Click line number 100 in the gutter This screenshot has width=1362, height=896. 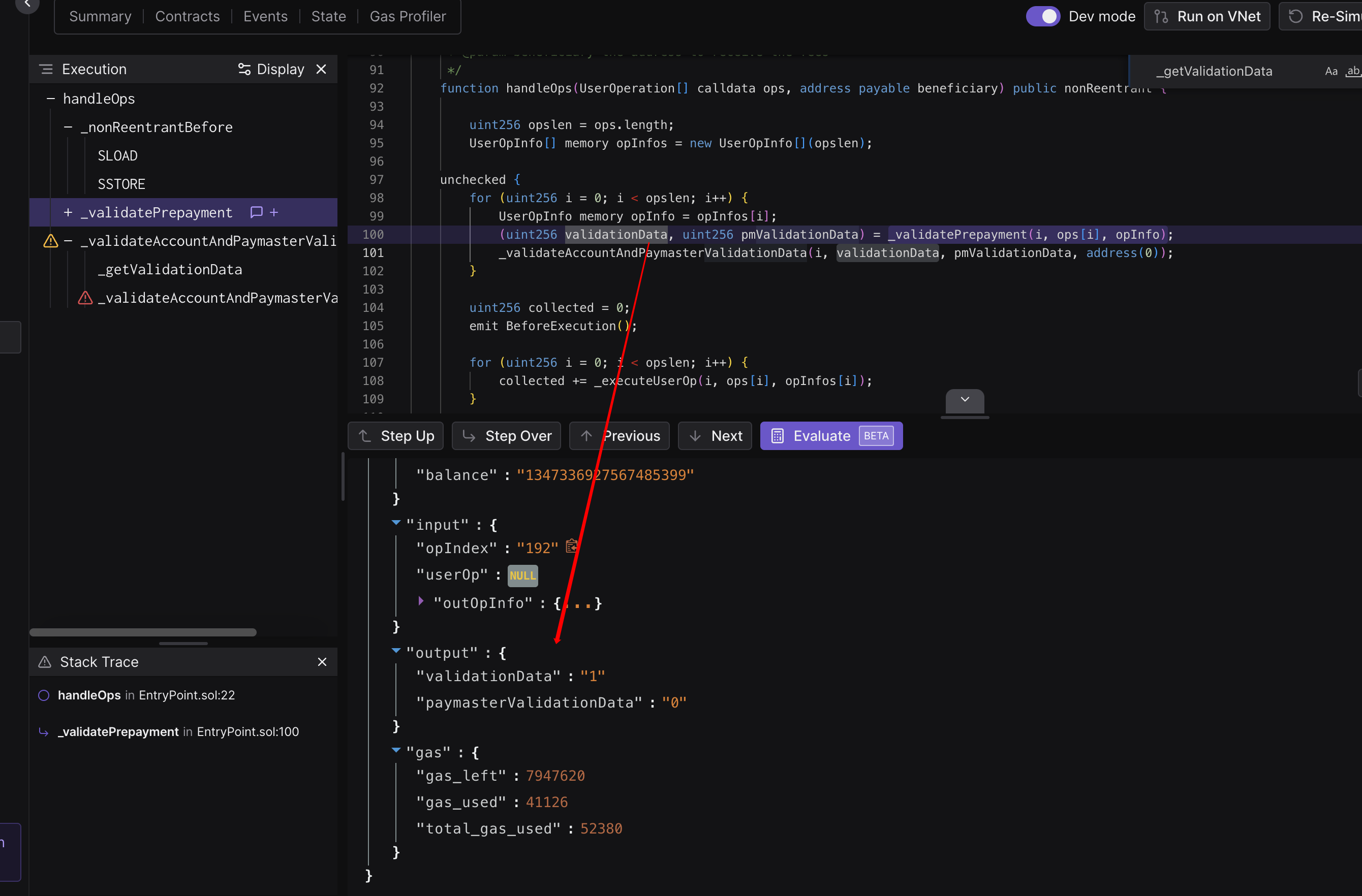(373, 235)
